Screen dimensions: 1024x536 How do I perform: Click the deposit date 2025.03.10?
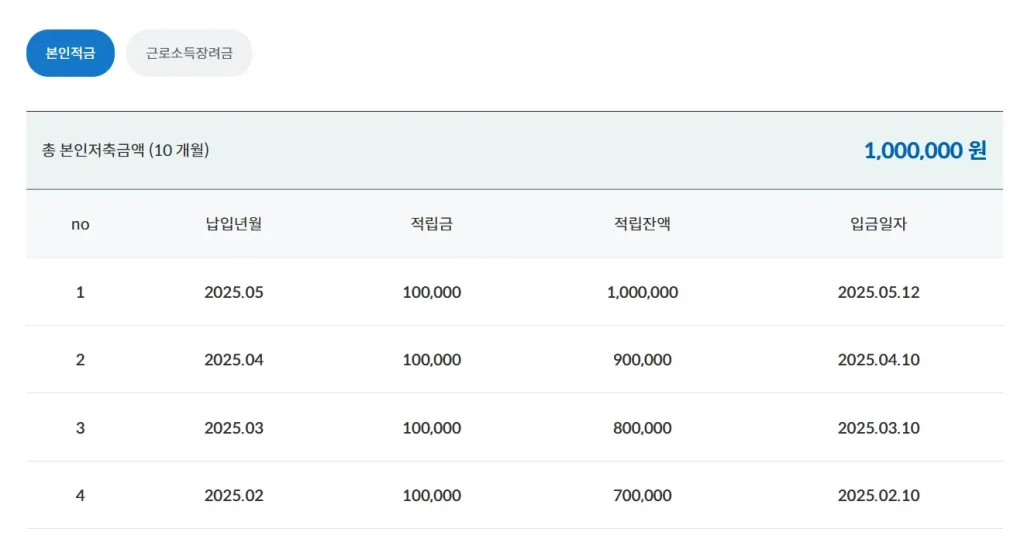[878, 428]
